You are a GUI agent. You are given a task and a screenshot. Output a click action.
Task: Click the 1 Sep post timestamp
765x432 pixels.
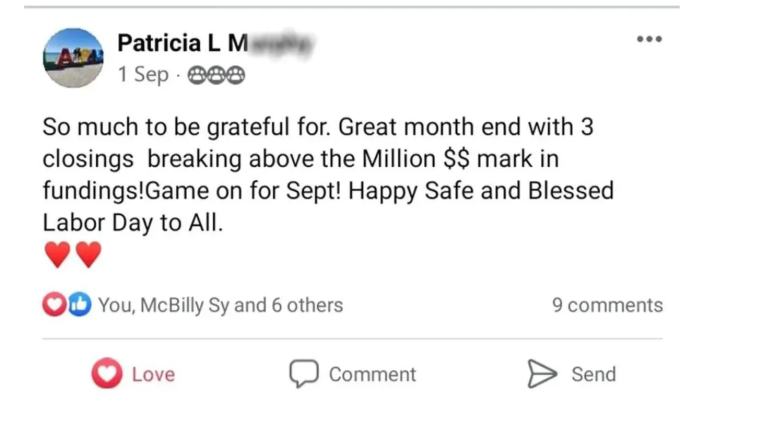(143, 75)
